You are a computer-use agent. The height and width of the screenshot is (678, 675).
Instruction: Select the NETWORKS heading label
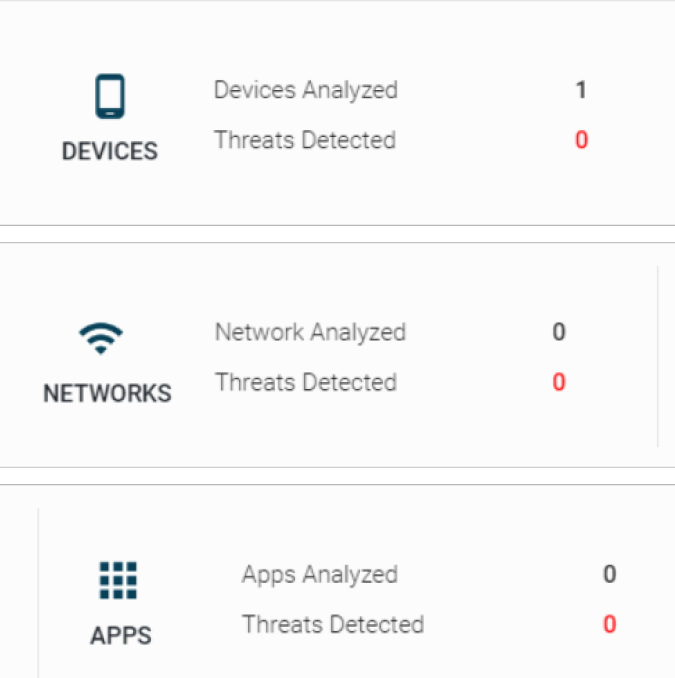[107, 393]
